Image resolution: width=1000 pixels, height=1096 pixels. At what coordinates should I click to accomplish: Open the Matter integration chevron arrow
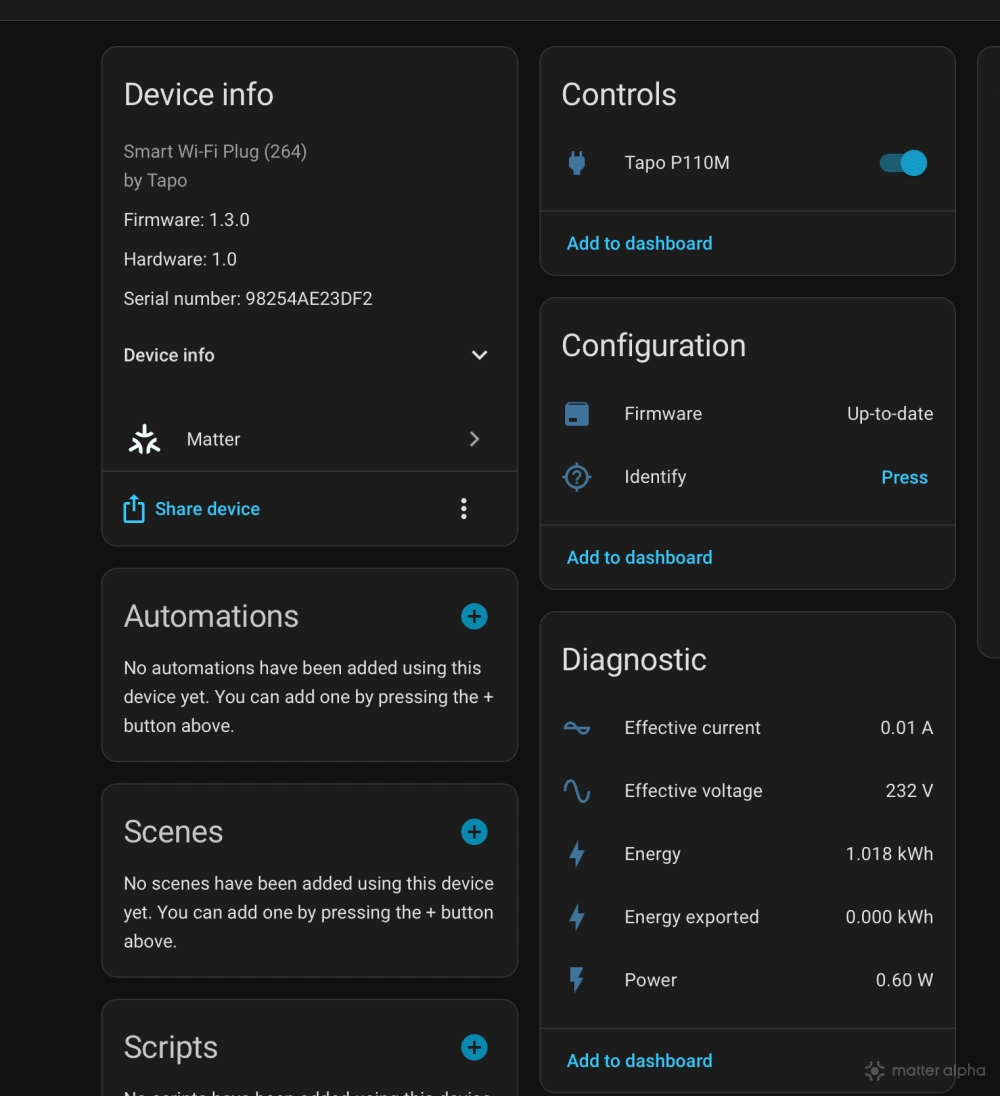475,439
